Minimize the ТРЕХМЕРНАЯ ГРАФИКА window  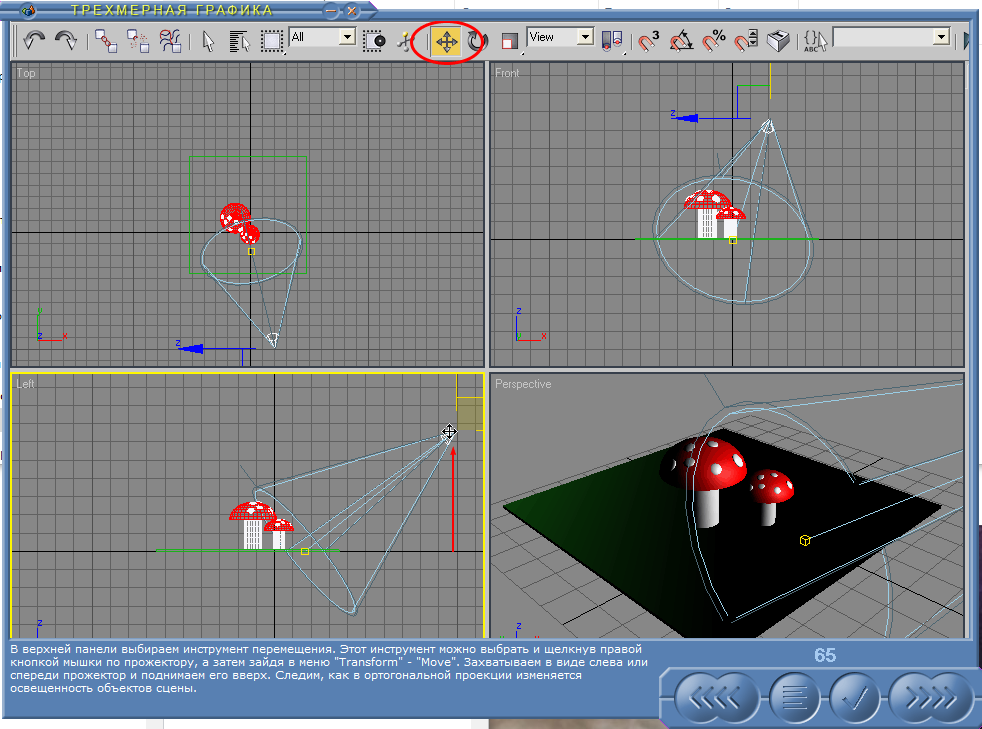(331, 11)
